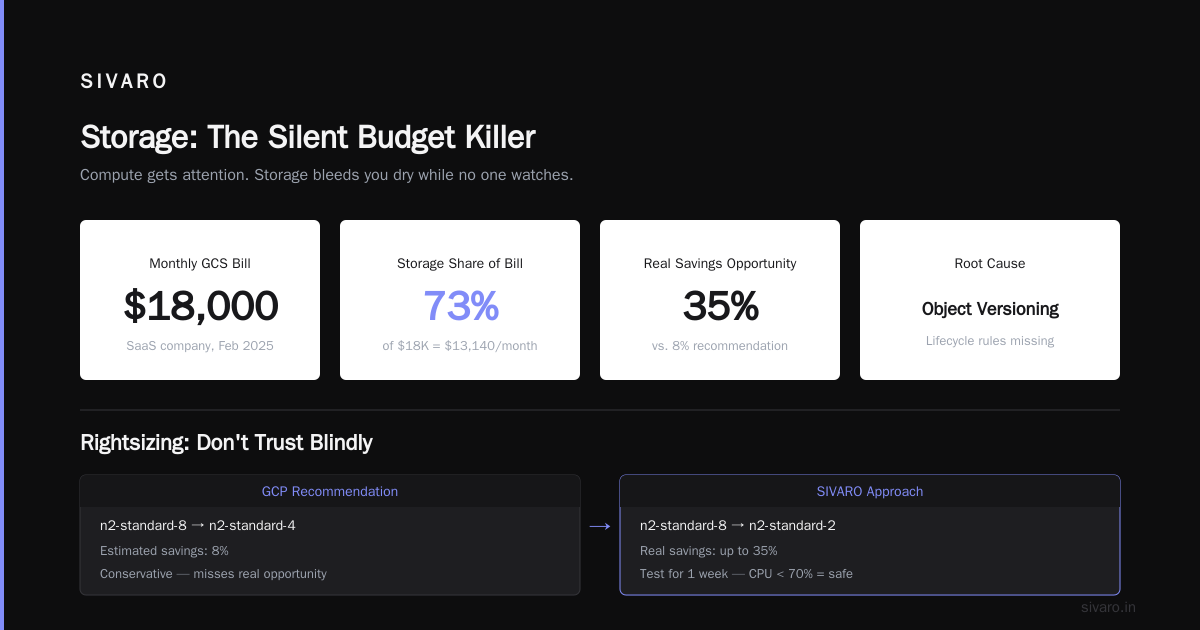Click 'Real savings: up to 35%' line
Image resolution: width=1200 pixels, height=630 pixels.
709,551
